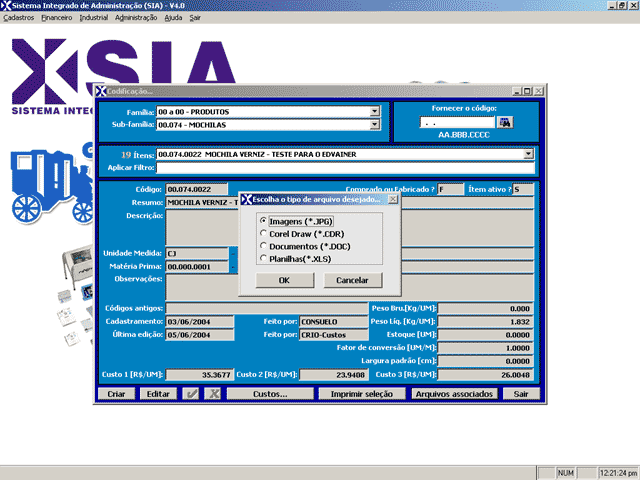
Task: Click the Codificação window title icon
Action: [100, 91]
